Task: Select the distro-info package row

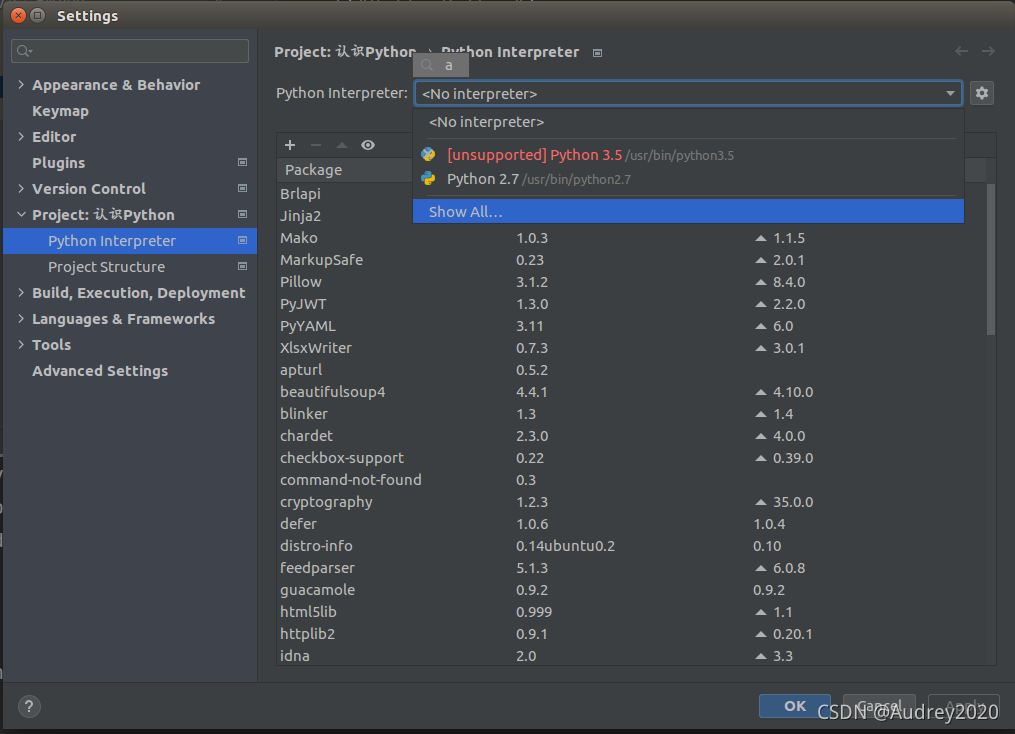Action: (x=631, y=546)
